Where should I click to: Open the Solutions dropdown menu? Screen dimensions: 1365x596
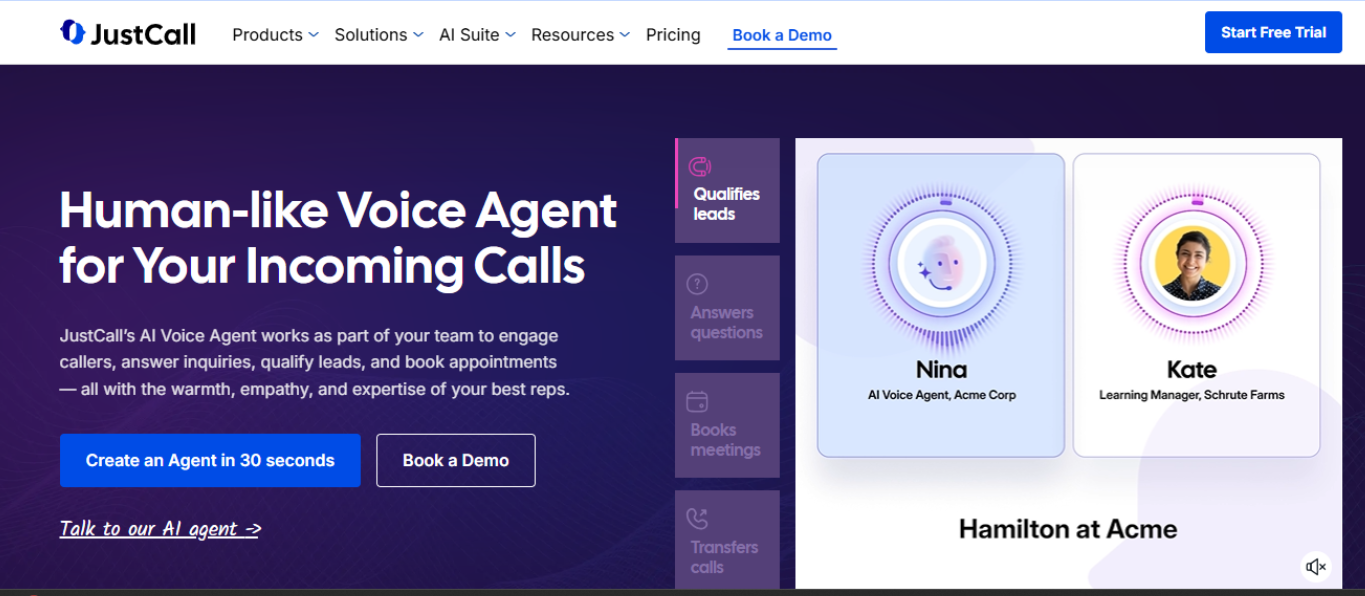tap(378, 35)
